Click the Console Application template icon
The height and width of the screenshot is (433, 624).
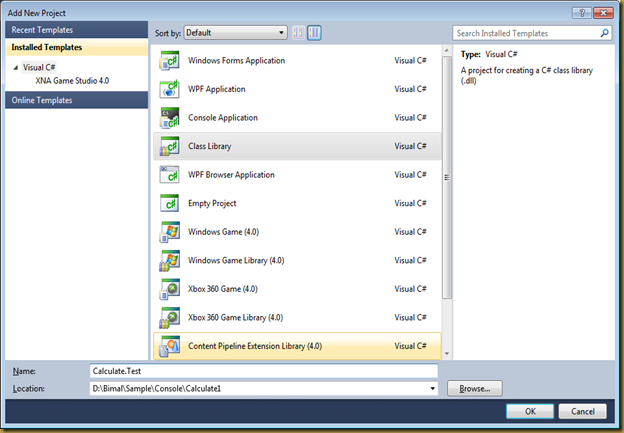tap(170, 118)
